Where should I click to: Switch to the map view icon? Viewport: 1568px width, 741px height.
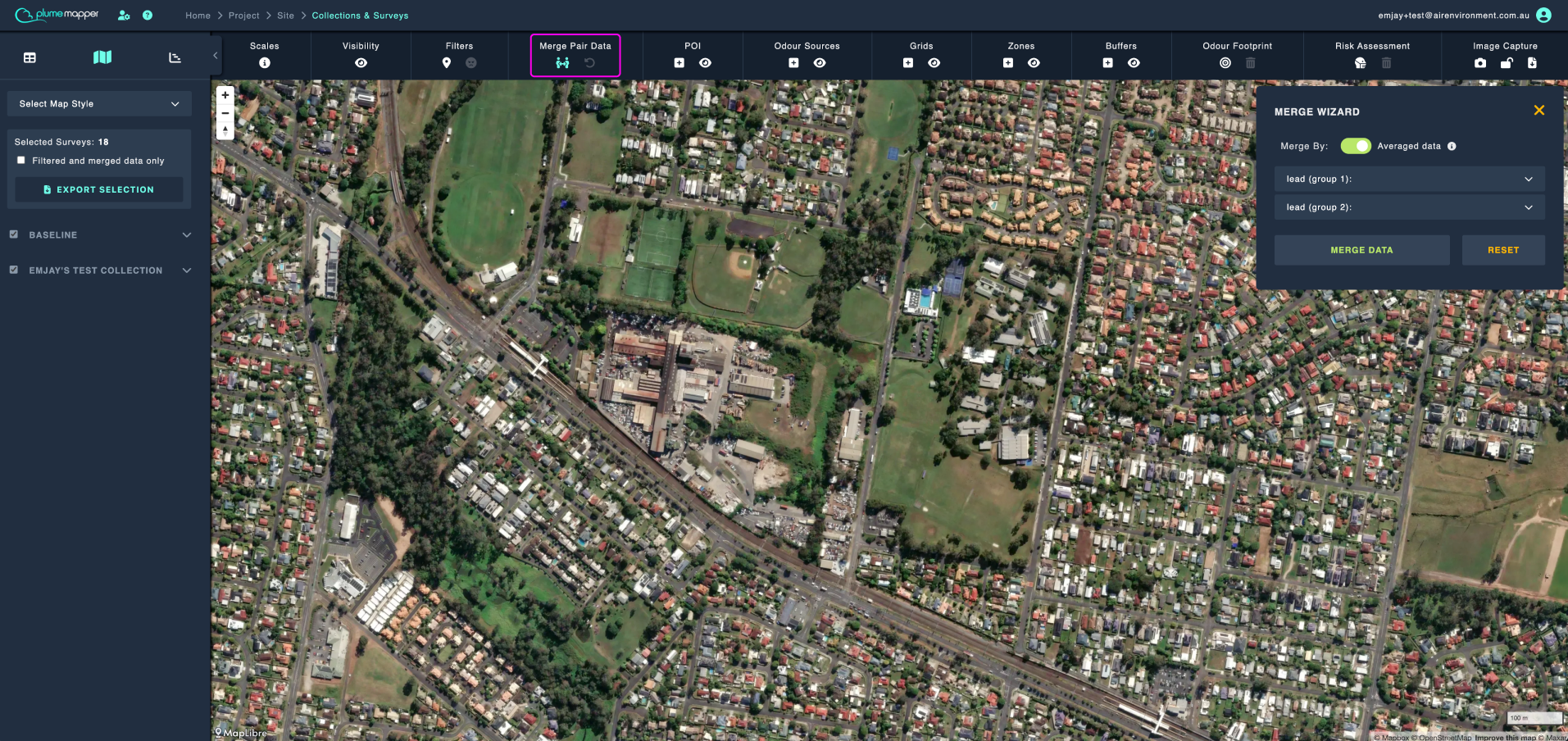[102, 57]
